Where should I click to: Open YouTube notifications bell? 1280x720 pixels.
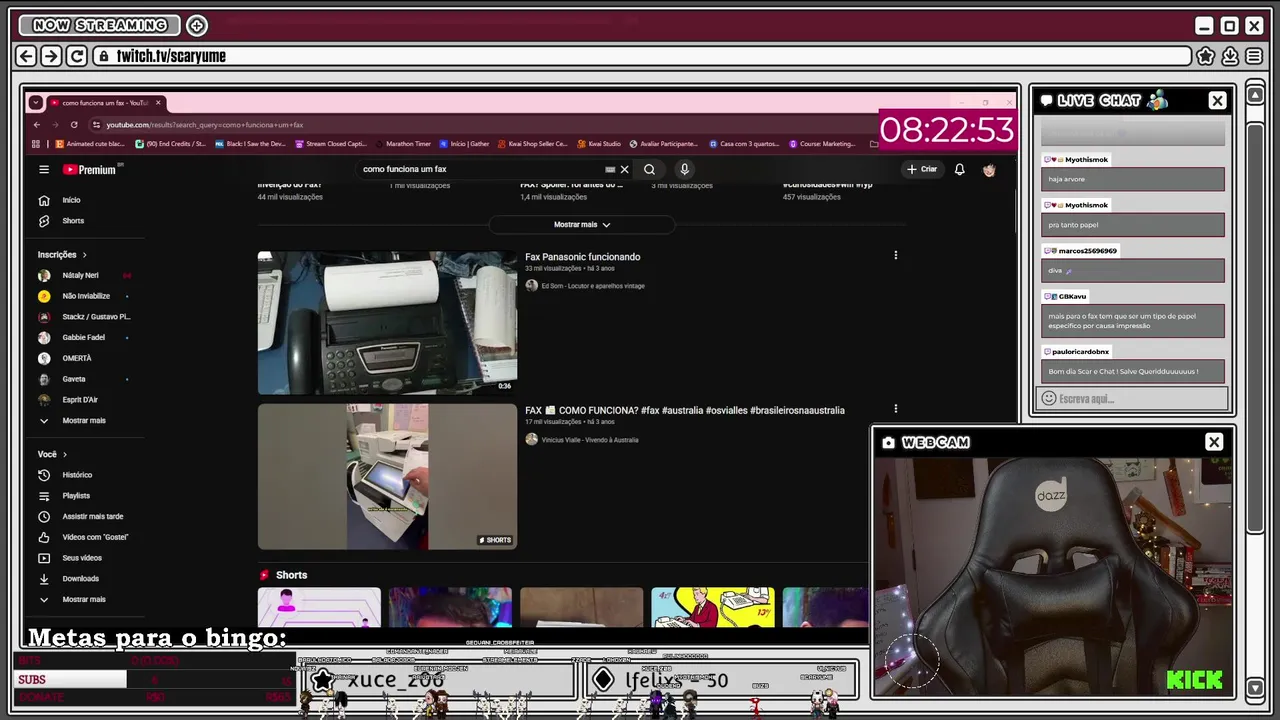959,169
